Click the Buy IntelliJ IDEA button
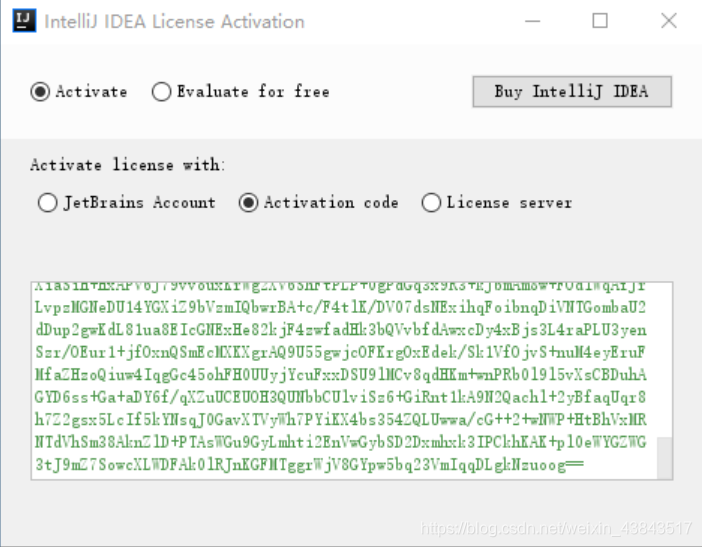The height and width of the screenshot is (547, 702). (572, 92)
